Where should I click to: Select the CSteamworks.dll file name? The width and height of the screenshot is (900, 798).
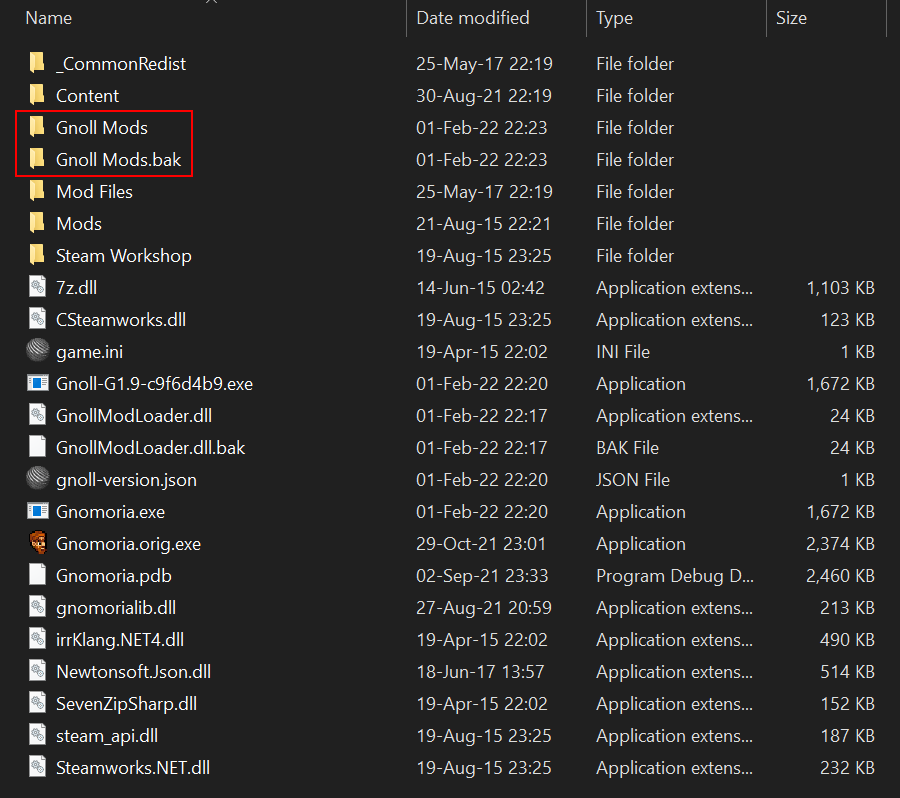coord(121,320)
